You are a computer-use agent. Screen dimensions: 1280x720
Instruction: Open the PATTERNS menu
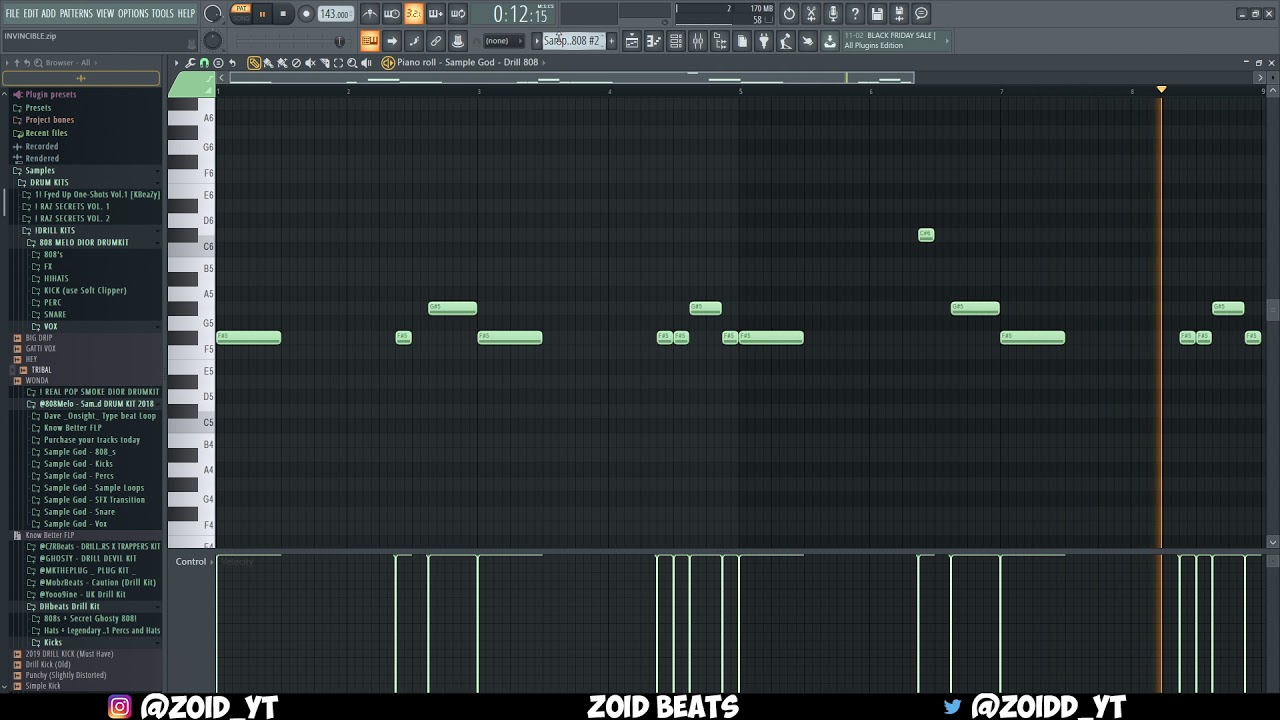pyautogui.click(x=76, y=13)
